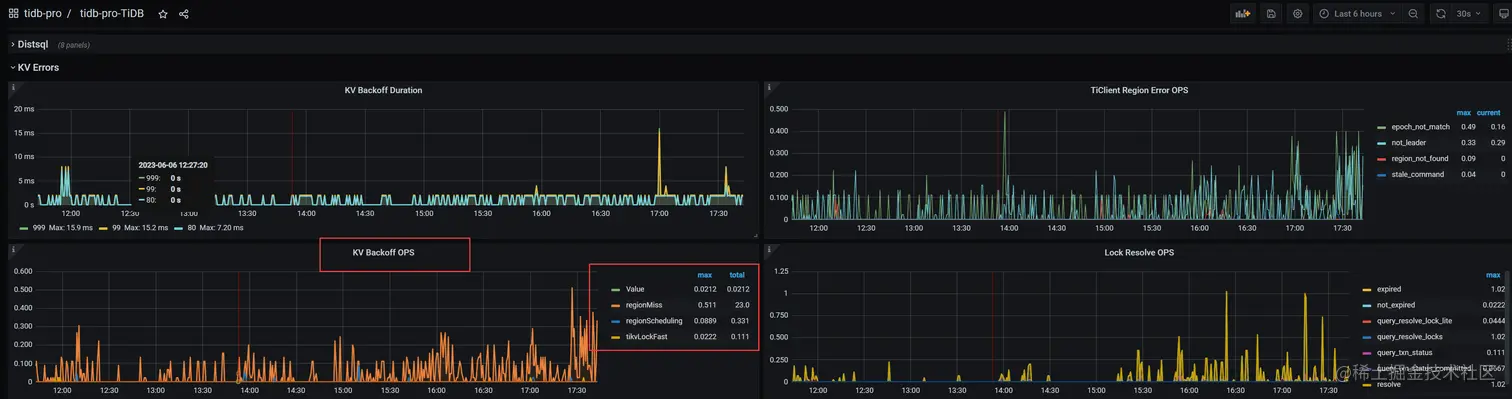The width and height of the screenshot is (1512, 399).
Task: Sort KV Backoff OPS legend by max
Action: pos(704,275)
